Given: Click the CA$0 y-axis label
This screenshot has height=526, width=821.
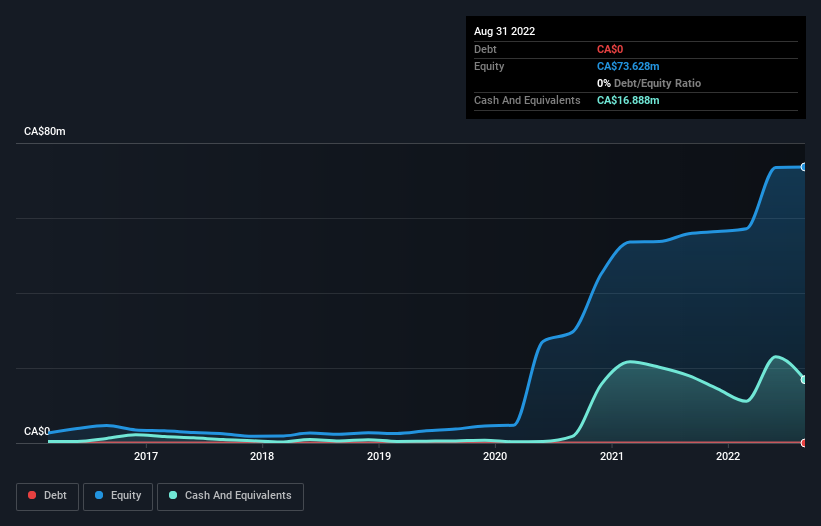Looking at the screenshot, I should pyautogui.click(x=37, y=431).
